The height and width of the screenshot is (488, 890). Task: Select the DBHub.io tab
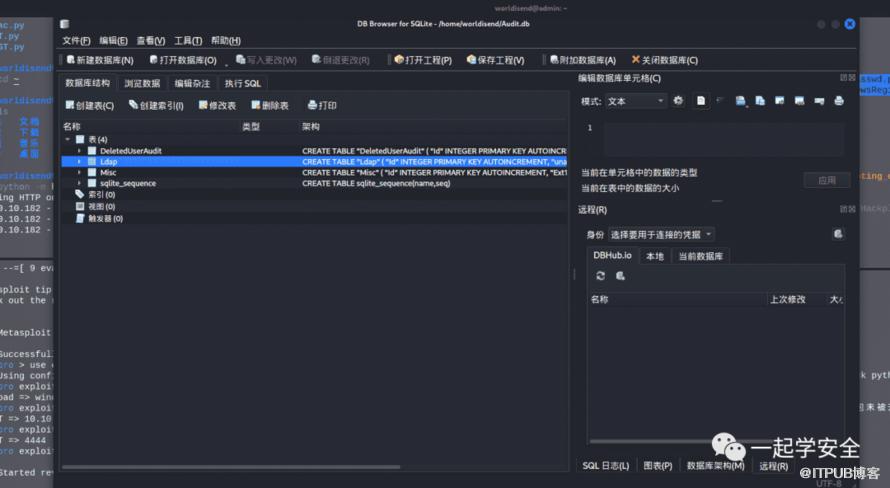[612, 256]
